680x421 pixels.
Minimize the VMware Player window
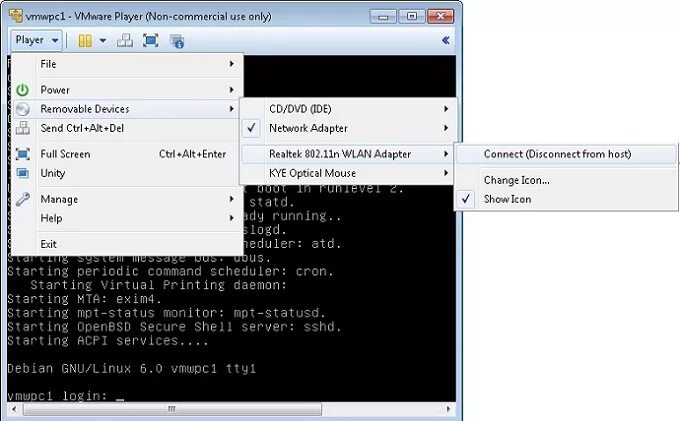(x=383, y=16)
